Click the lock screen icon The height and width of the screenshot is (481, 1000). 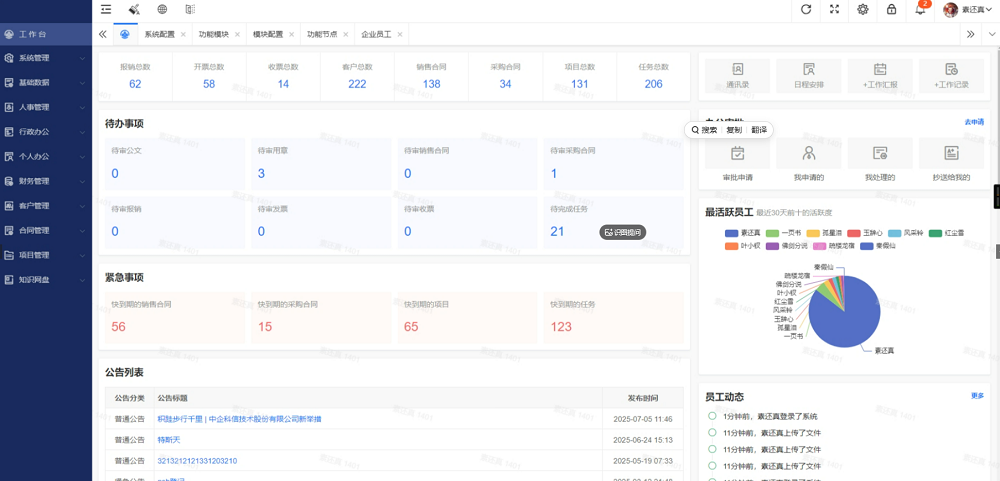pos(892,9)
